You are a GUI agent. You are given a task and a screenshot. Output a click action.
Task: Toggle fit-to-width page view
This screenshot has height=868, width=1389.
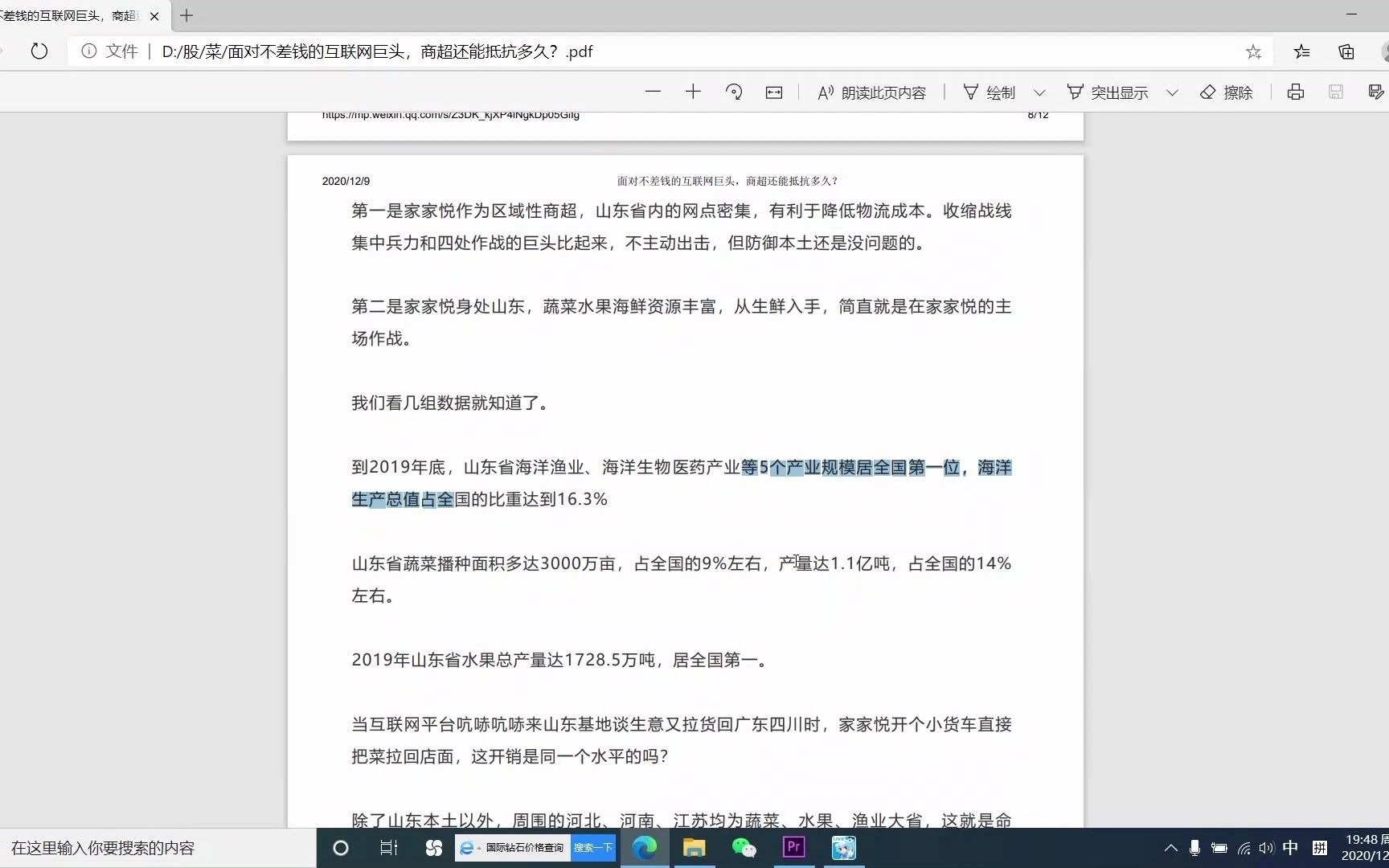point(773,92)
